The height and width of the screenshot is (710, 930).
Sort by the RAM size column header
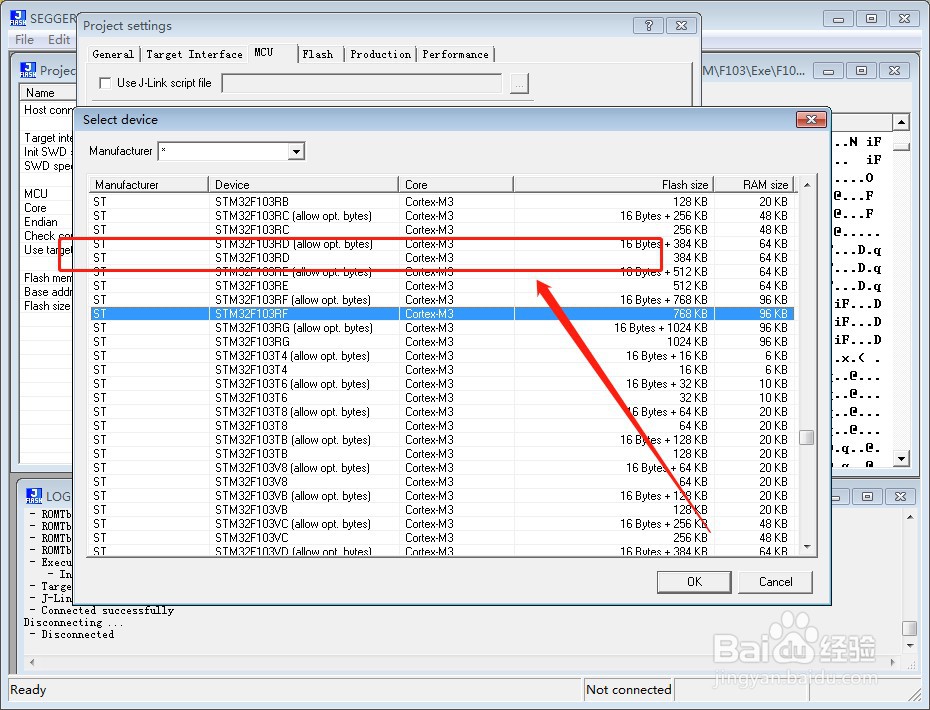tap(753, 184)
